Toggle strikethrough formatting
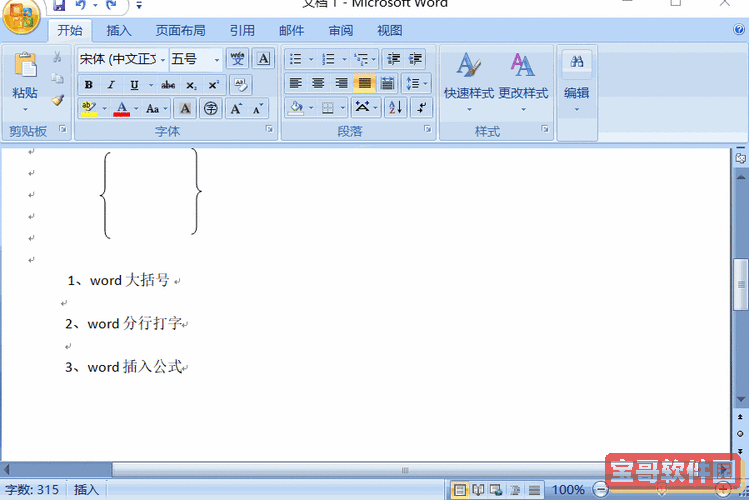This screenshot has height=500, width=749. pyautogui.click(x=168, y=85)
